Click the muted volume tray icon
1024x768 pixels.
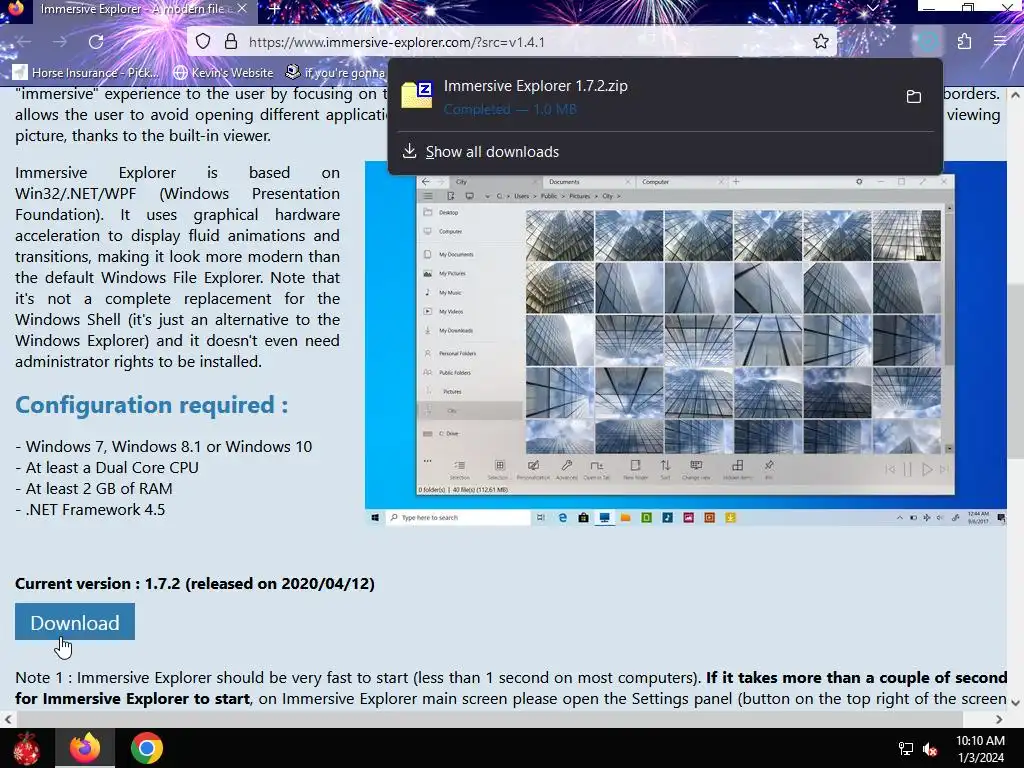(x=930, y=748)
